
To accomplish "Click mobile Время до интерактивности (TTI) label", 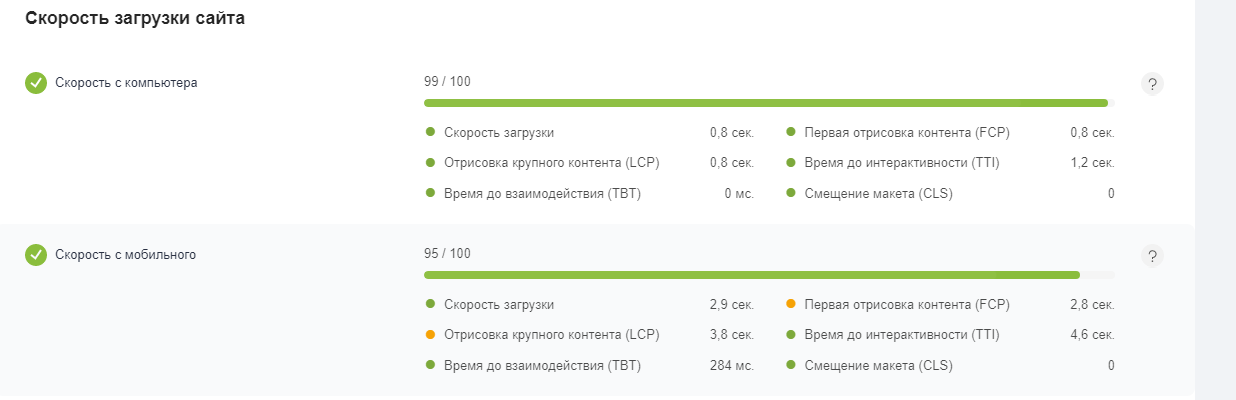I will (902, 335).
